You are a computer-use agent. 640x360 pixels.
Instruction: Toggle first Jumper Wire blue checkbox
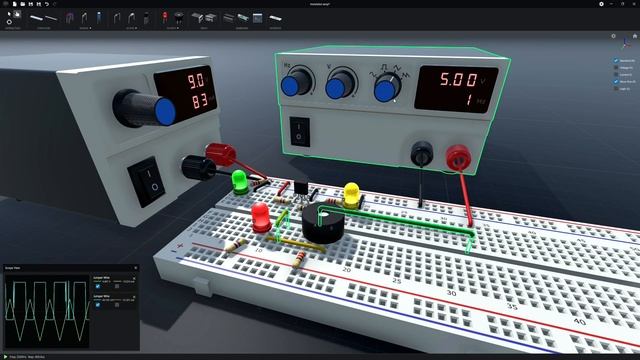pos(98,287)
